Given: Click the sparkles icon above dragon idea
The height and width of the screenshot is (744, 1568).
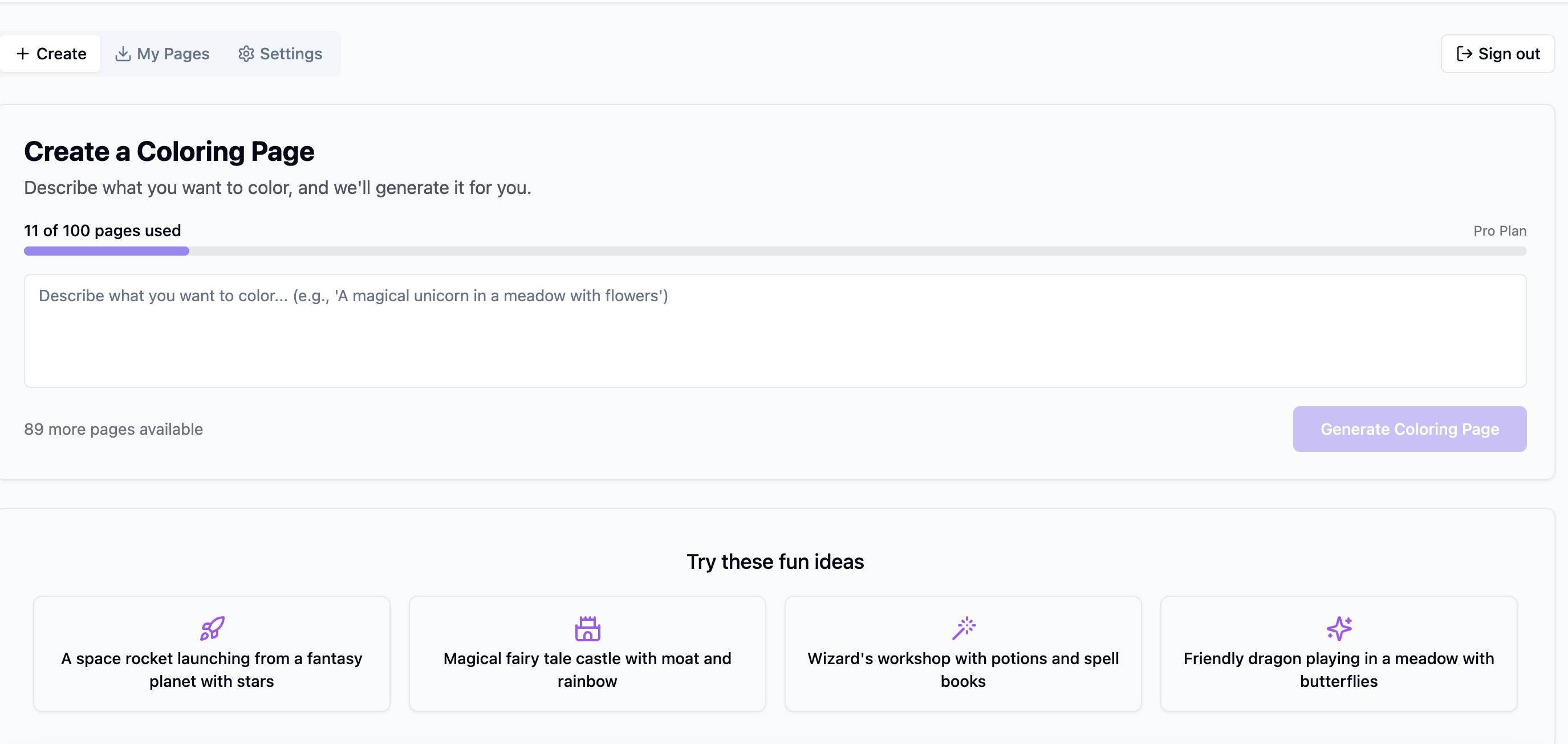Looking at the screenshot, I should pyautogui.click(x=1339, y=628).
